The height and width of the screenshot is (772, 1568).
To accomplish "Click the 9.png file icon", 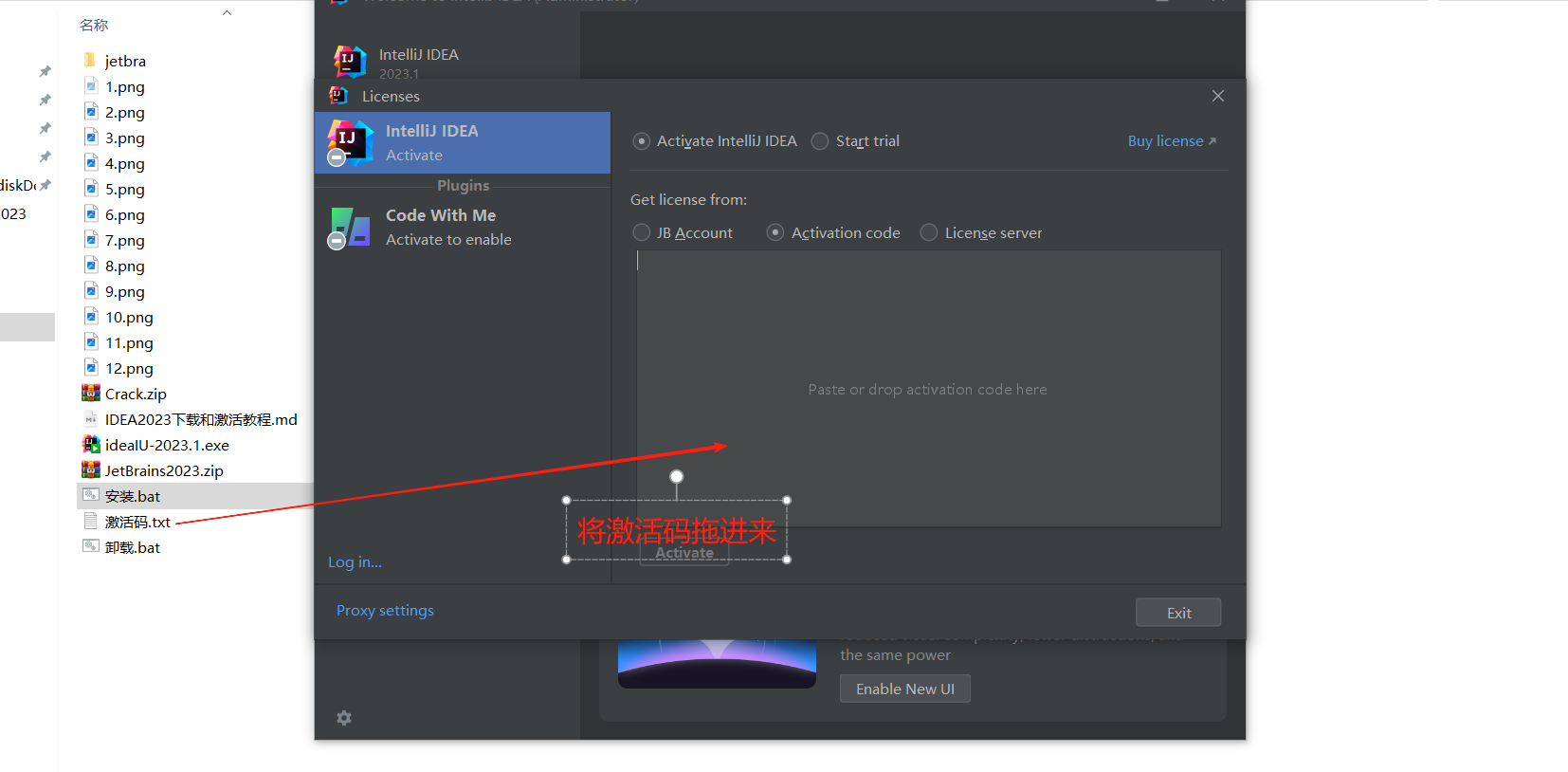I will click(91, 290).
